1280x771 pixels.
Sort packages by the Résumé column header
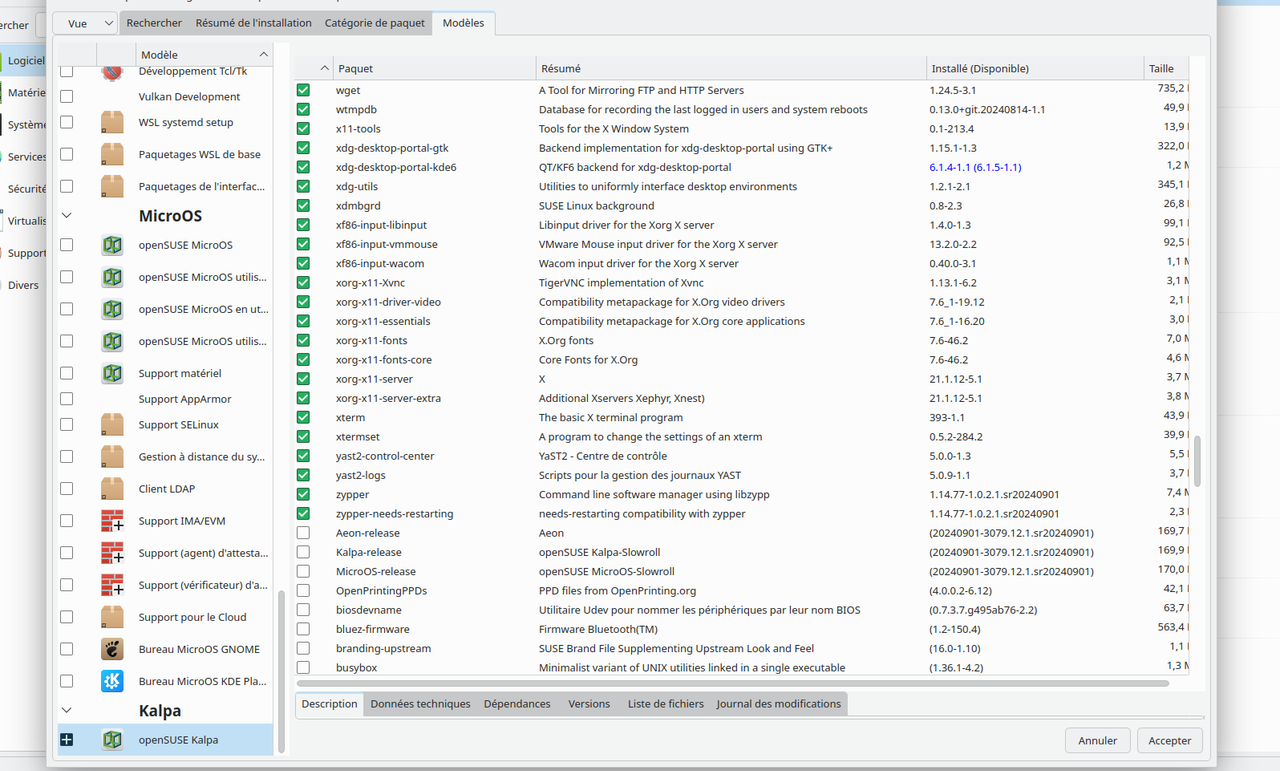coord(731,68)
